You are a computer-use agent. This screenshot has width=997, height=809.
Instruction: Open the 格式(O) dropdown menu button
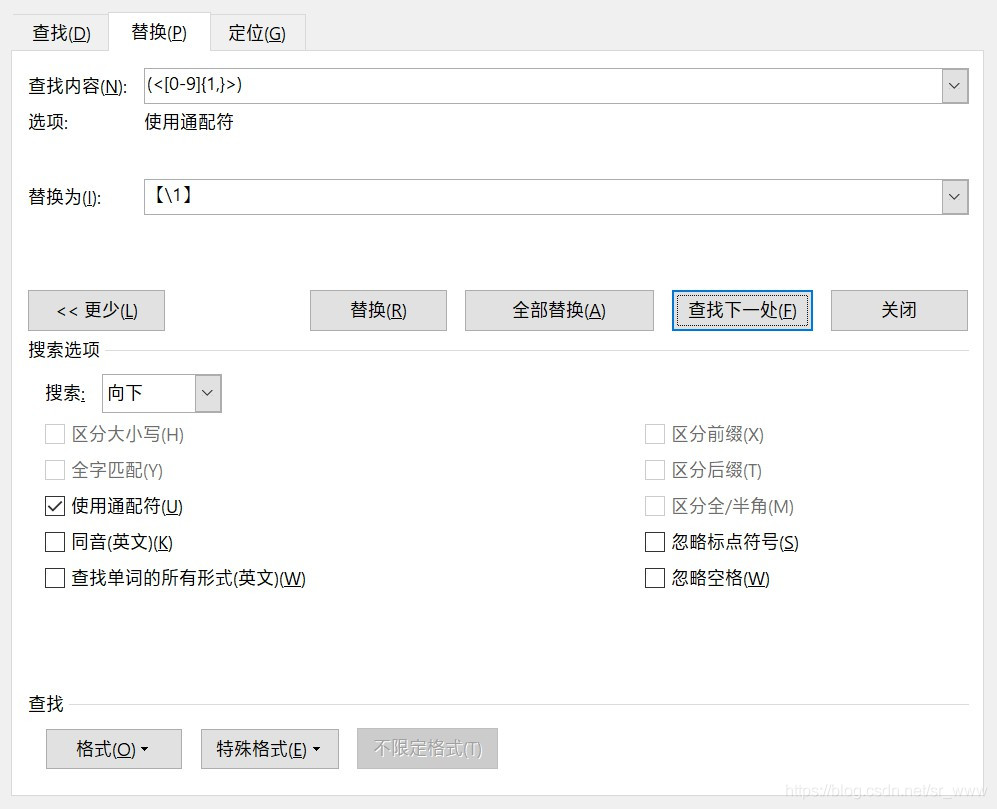click(113, 749)
